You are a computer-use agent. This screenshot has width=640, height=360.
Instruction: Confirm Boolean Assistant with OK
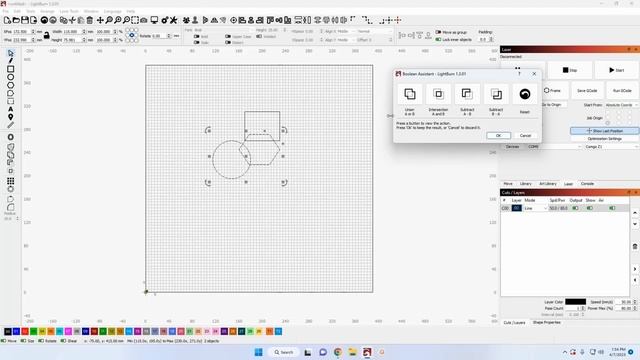(x=498, y=136)
